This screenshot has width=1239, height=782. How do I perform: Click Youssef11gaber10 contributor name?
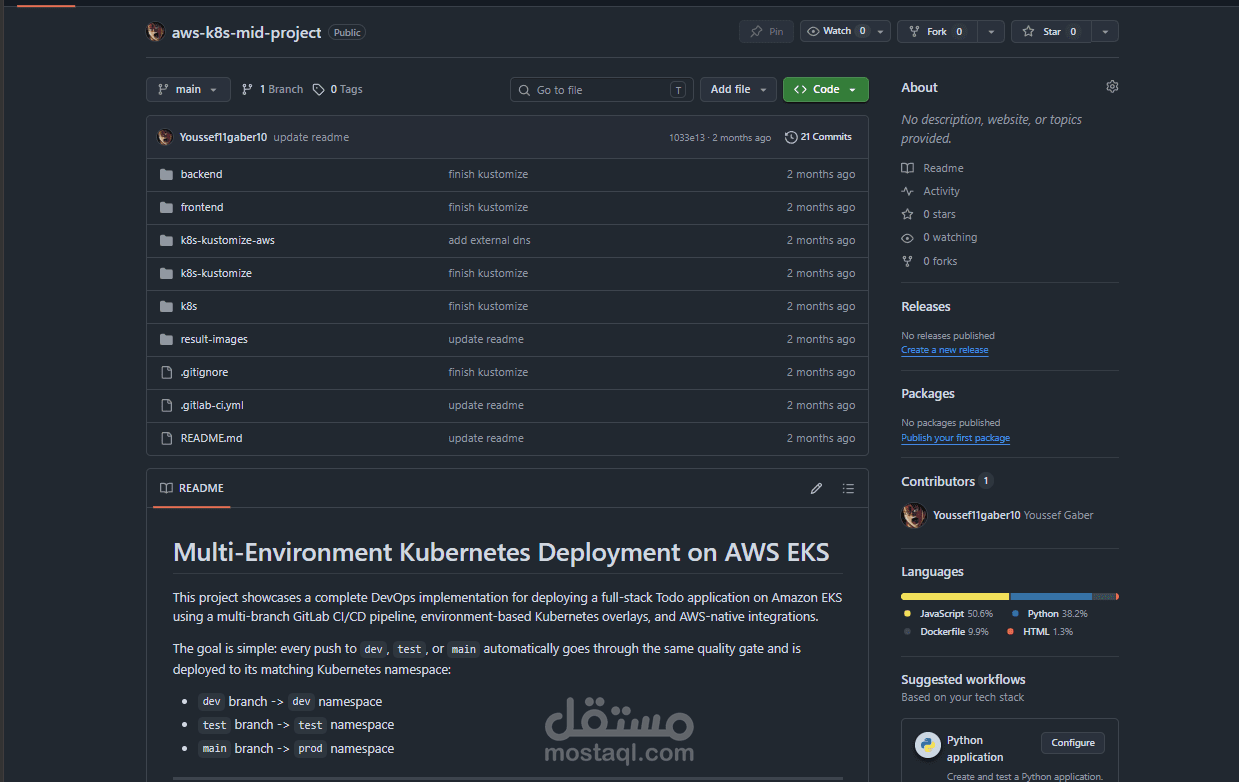[x=977, y=515]
